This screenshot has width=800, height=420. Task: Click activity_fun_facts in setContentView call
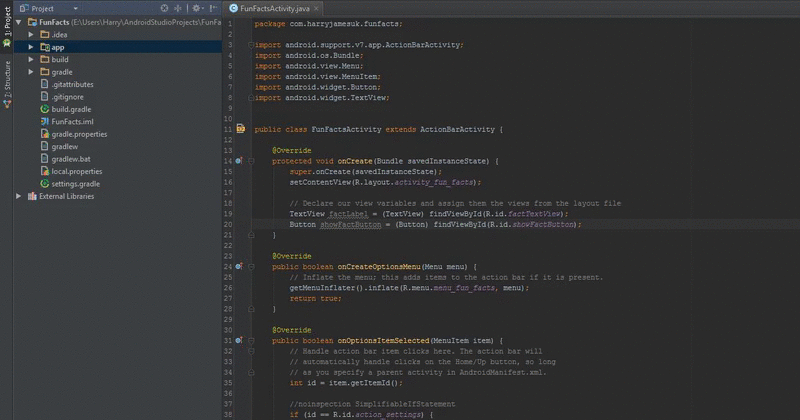pos(434,182)
